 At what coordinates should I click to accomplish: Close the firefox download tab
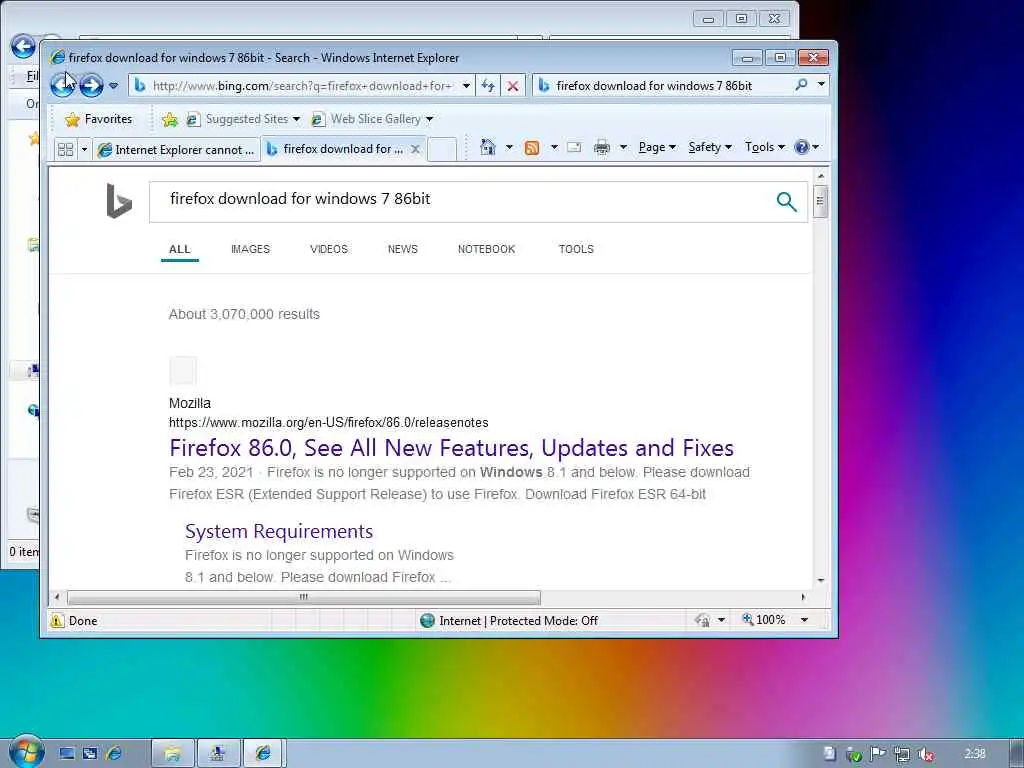[415, 149]
